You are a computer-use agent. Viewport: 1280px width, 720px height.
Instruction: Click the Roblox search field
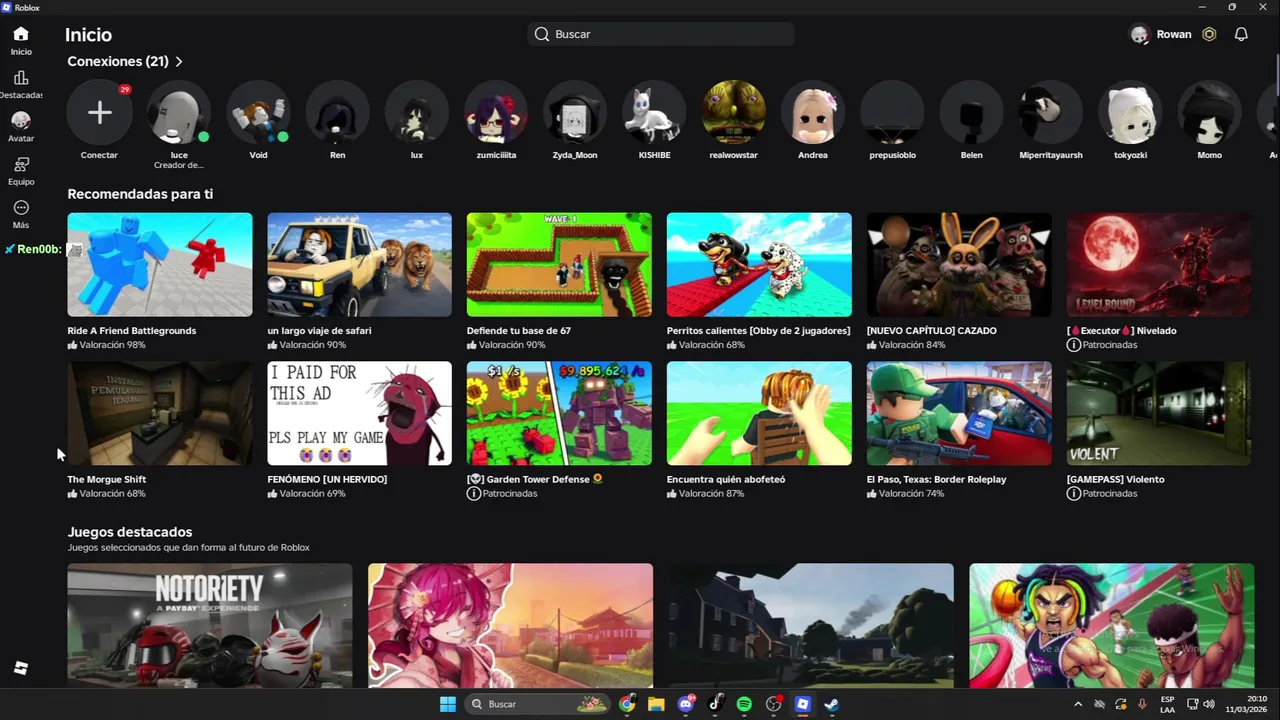pos(661,34)
